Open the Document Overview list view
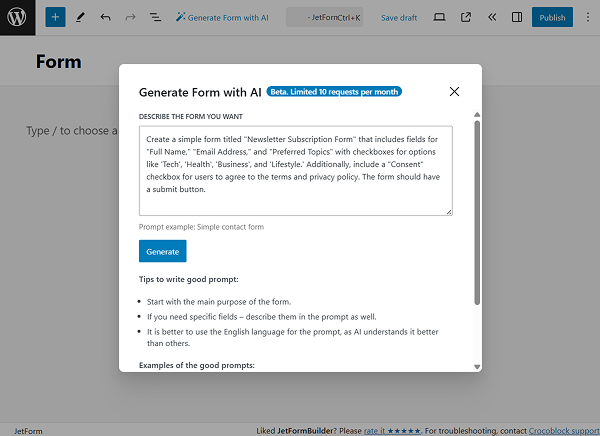This screenshot has width=600, height=436. 155,17
